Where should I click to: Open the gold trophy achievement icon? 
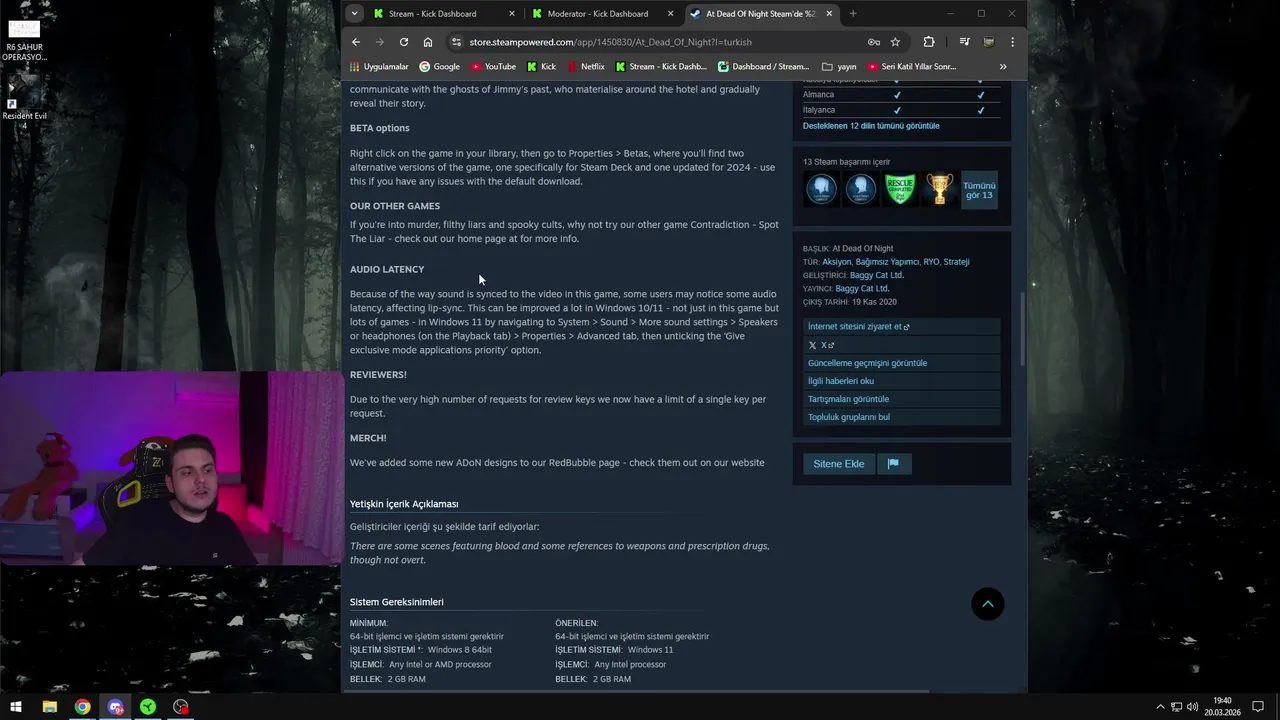[939, 189]
